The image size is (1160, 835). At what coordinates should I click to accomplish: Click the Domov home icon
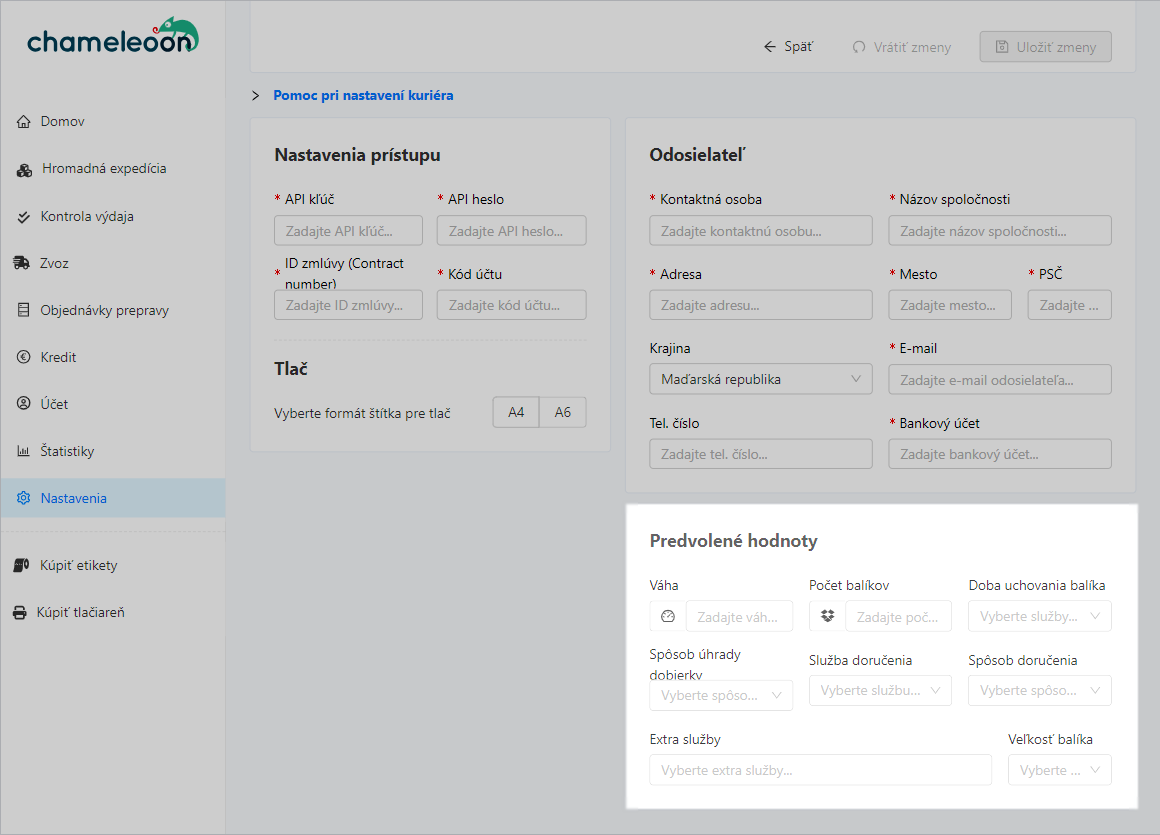[x=24, y=122]
